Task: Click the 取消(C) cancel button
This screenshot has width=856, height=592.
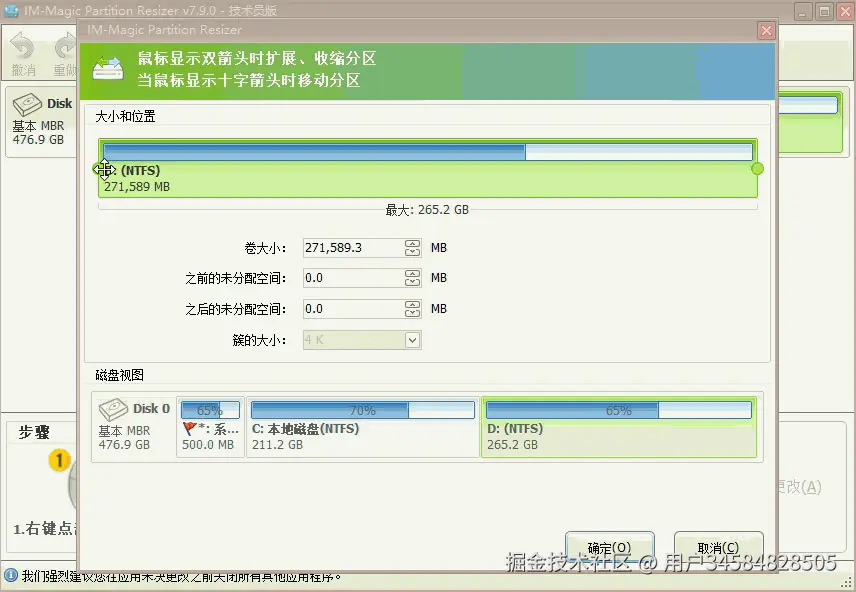Action: coord(718,547)
